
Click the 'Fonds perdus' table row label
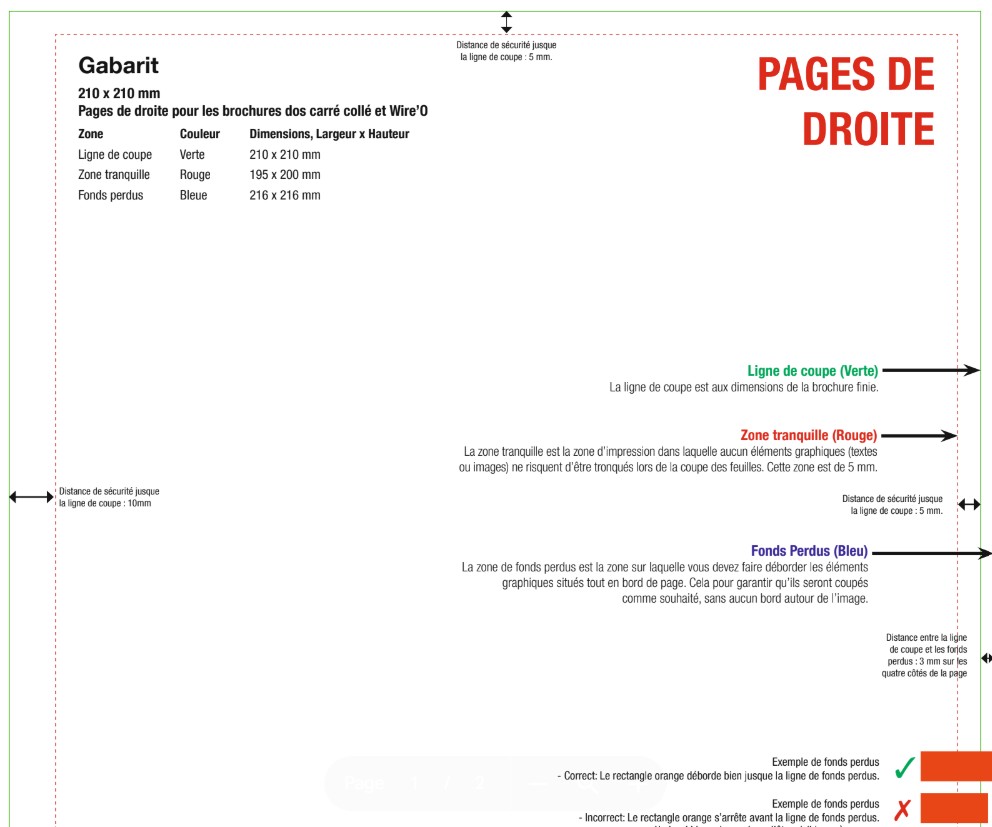pyautogui.click(x=111, y=195)
